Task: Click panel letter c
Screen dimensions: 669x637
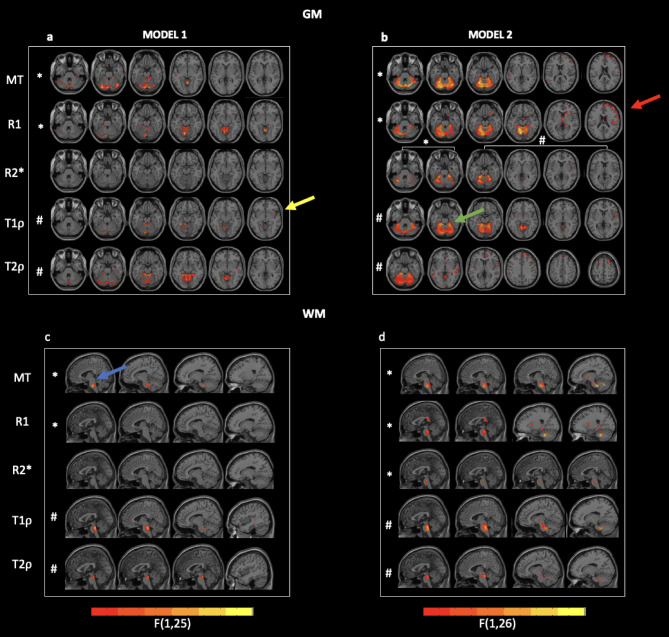Action: [47, 337]
